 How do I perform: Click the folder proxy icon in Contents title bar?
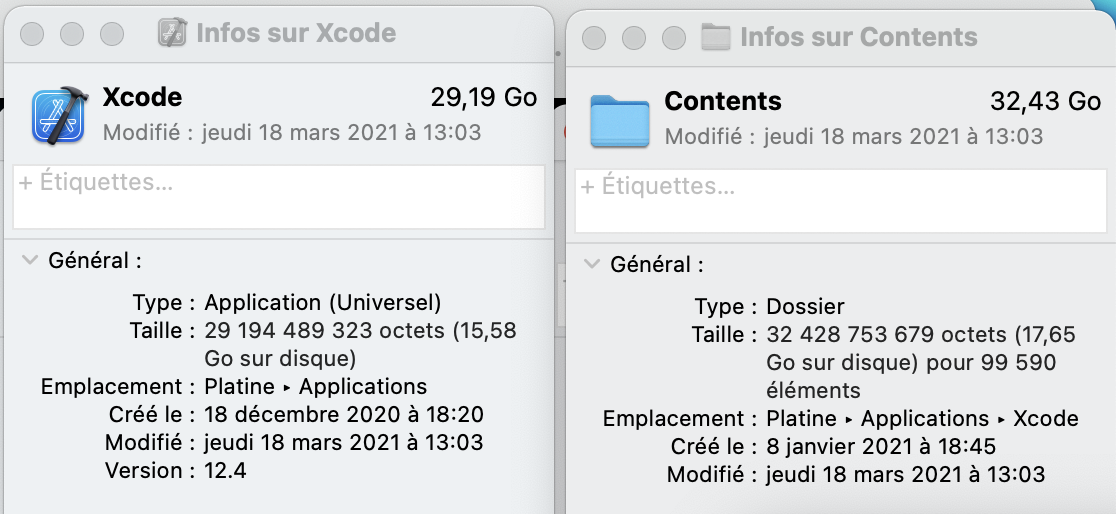coord(715,37)
